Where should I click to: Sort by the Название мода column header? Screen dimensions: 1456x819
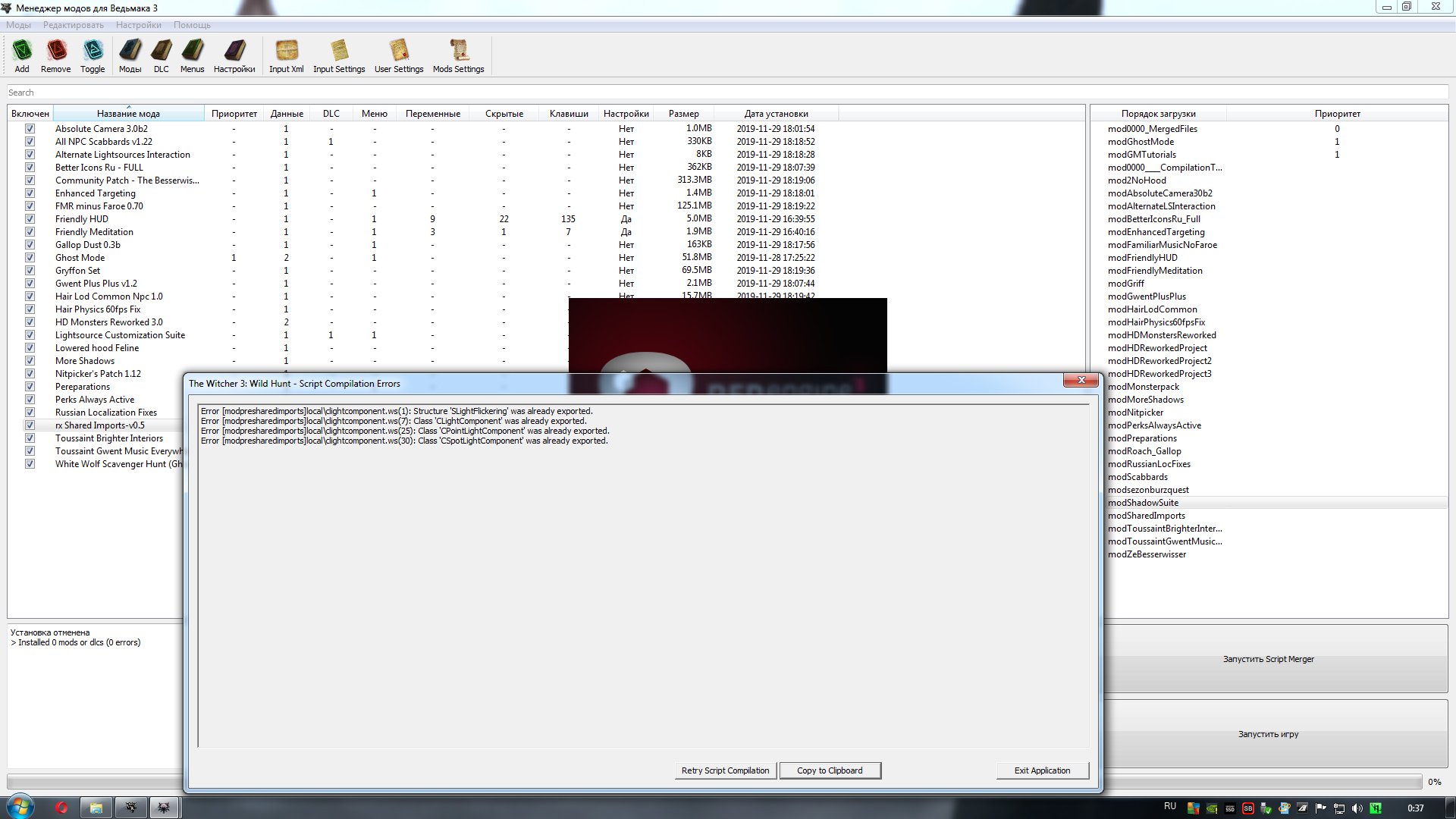pyautogui.click(x=128, y=114)
